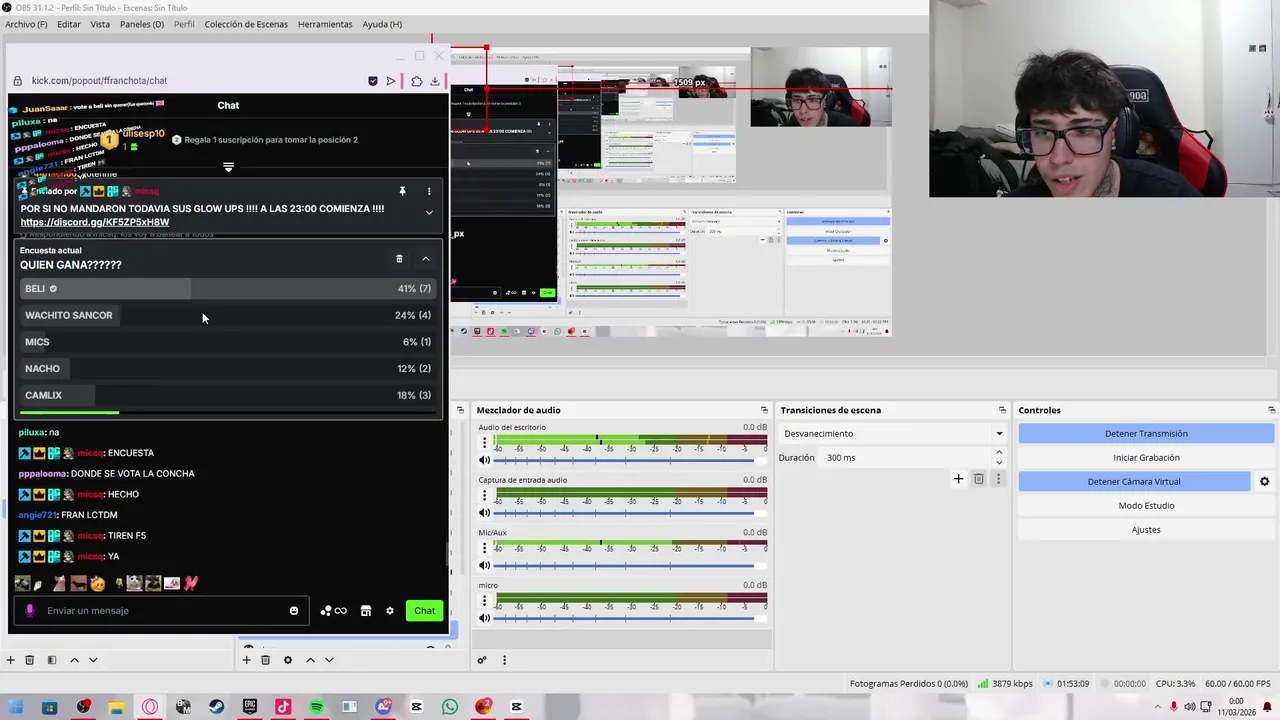The image size is (1280, 720).
Task: Move the selected source down
Action: 329,660
